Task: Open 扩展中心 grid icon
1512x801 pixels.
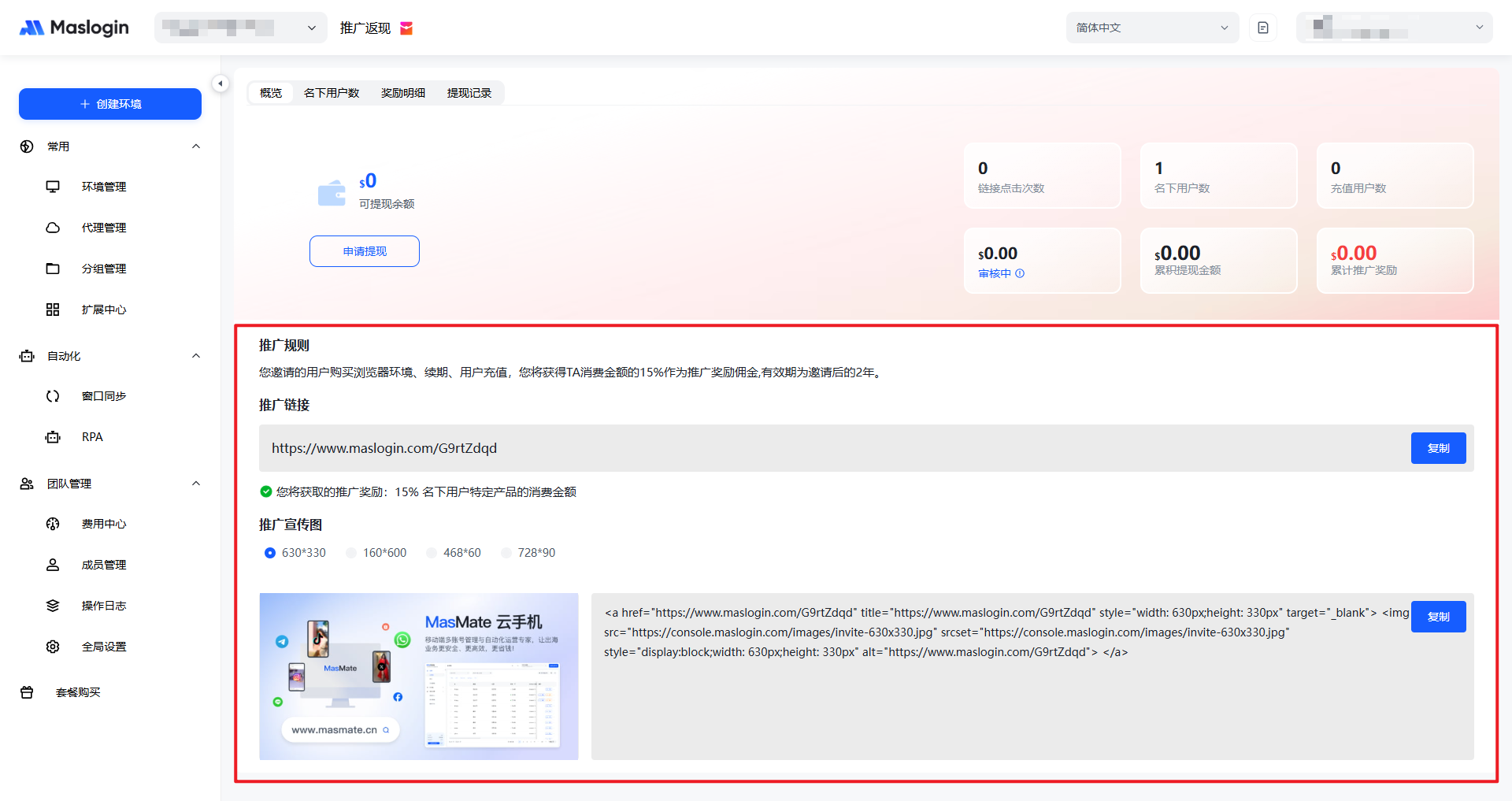Action: pos(53,310)
